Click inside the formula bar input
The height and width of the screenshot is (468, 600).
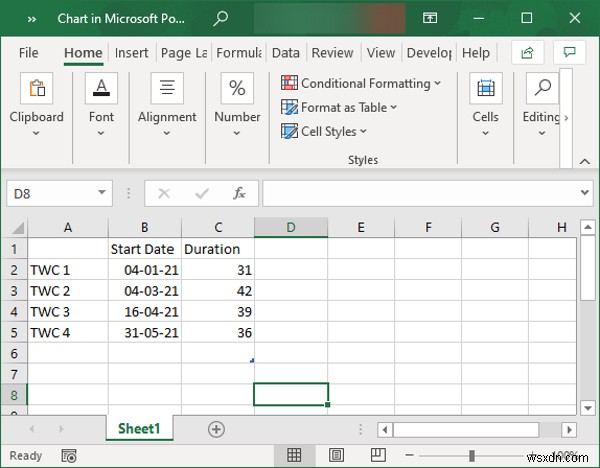point(421,193)
